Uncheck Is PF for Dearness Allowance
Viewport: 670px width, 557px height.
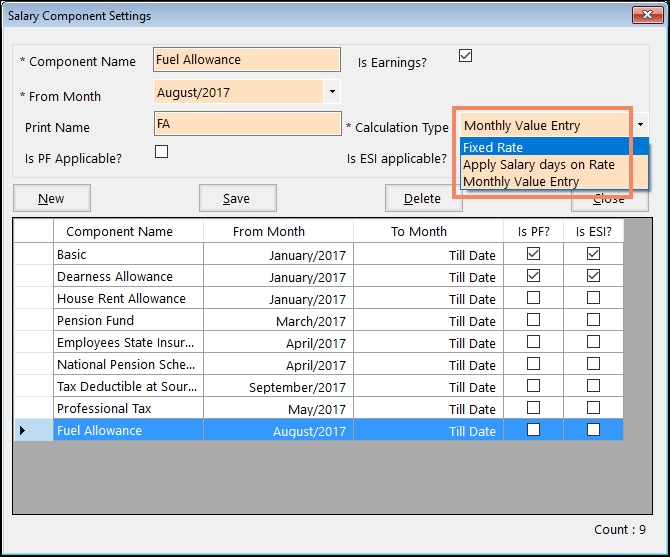tap(533, 276)
